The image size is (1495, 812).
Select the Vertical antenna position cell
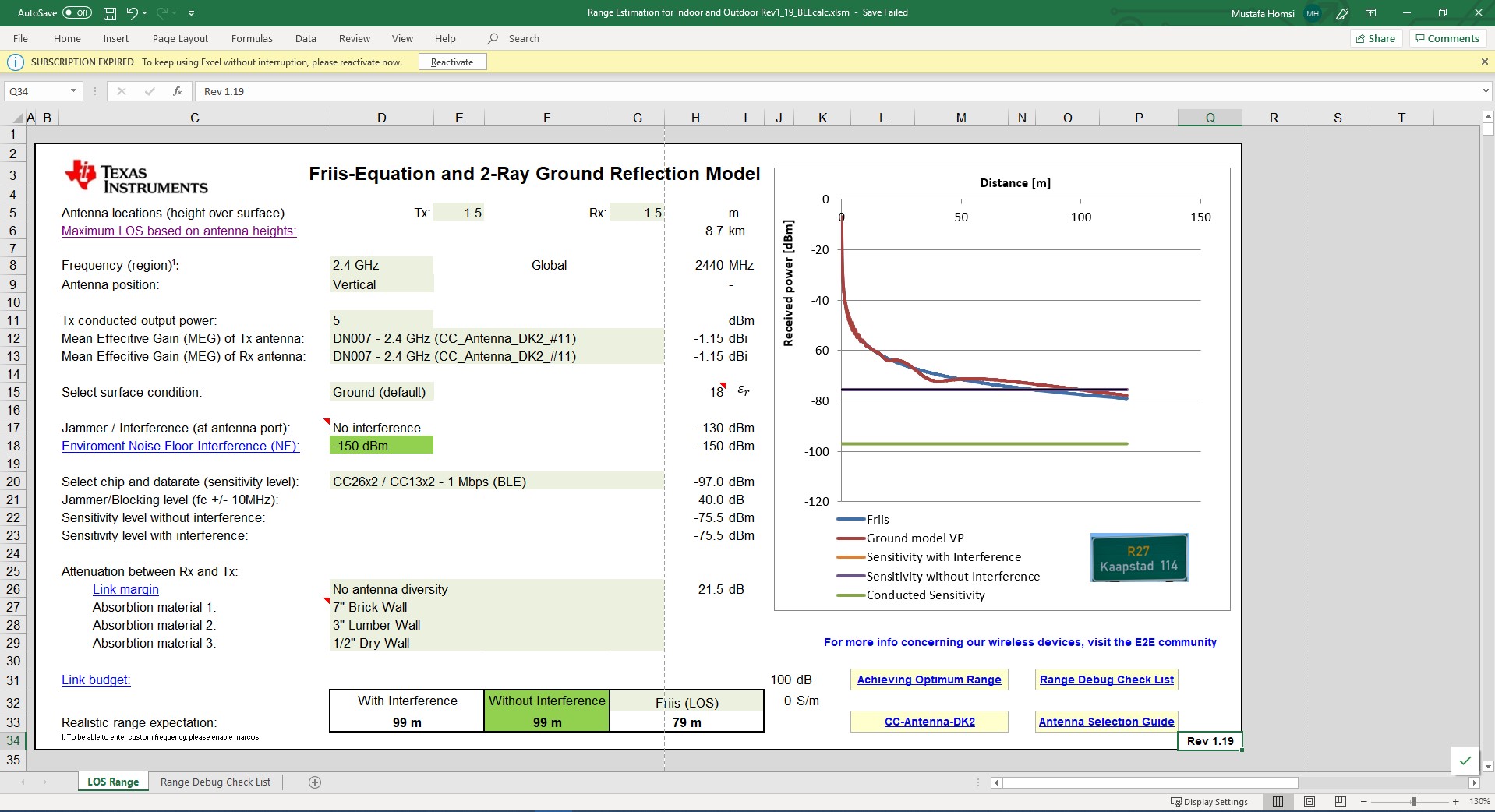(381, 284)
